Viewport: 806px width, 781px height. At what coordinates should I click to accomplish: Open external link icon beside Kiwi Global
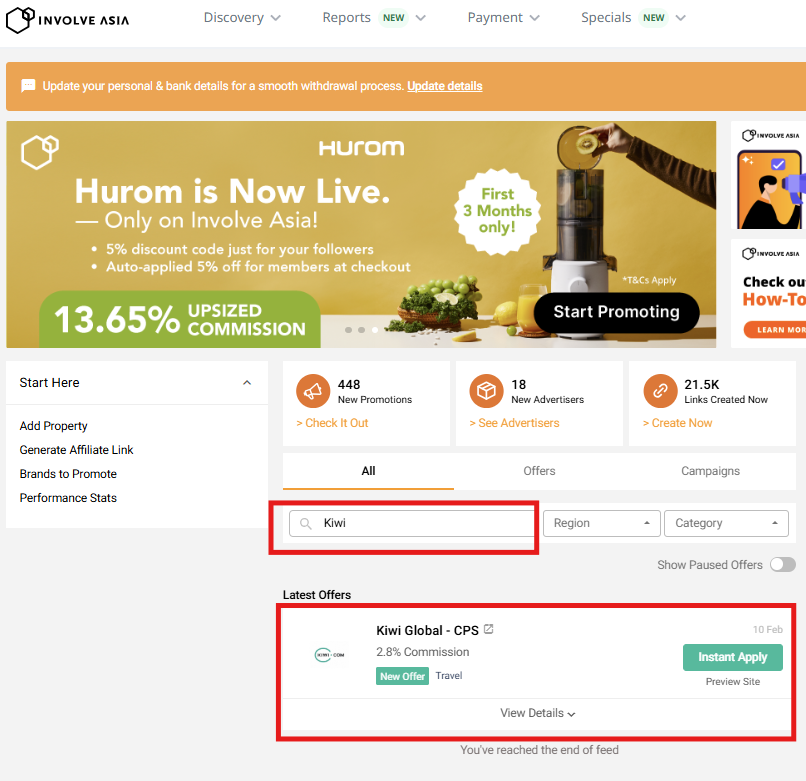(489, 629)
